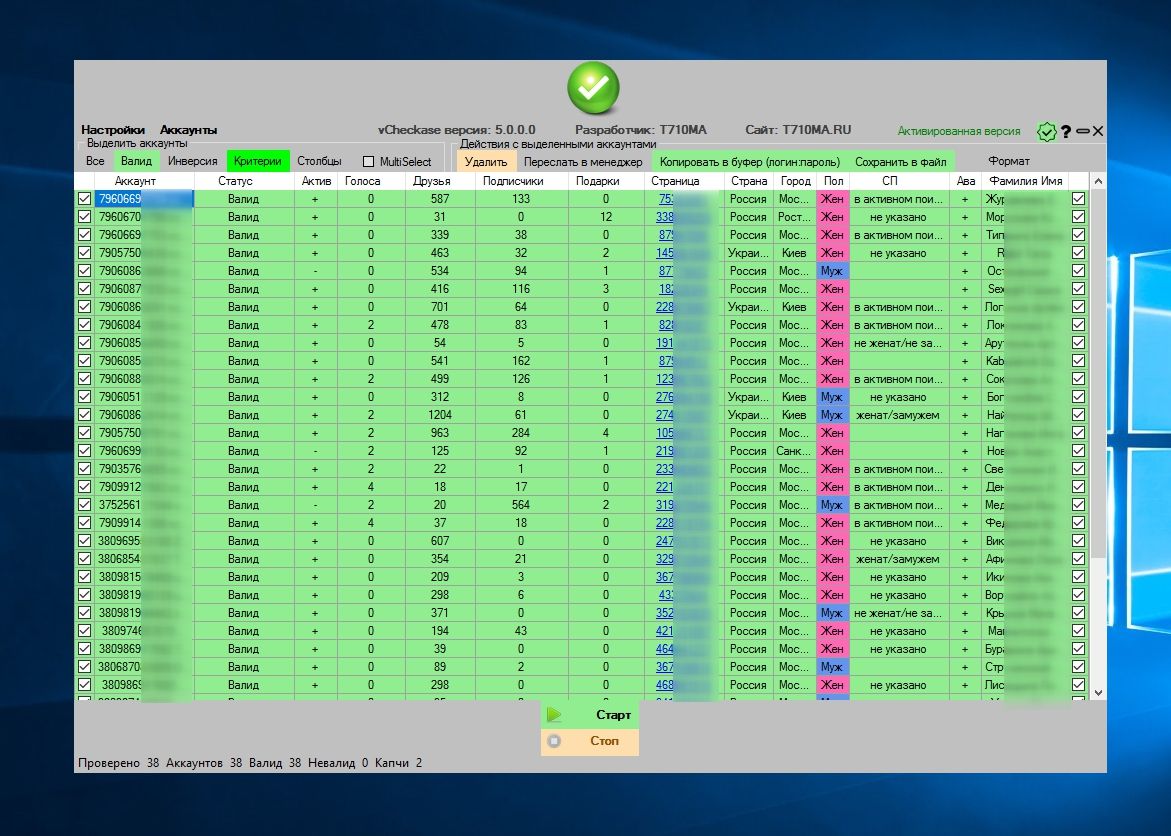Open help via the question mark icon
The height and width of the screenshot is (836, 1171).
(1066, 131)
